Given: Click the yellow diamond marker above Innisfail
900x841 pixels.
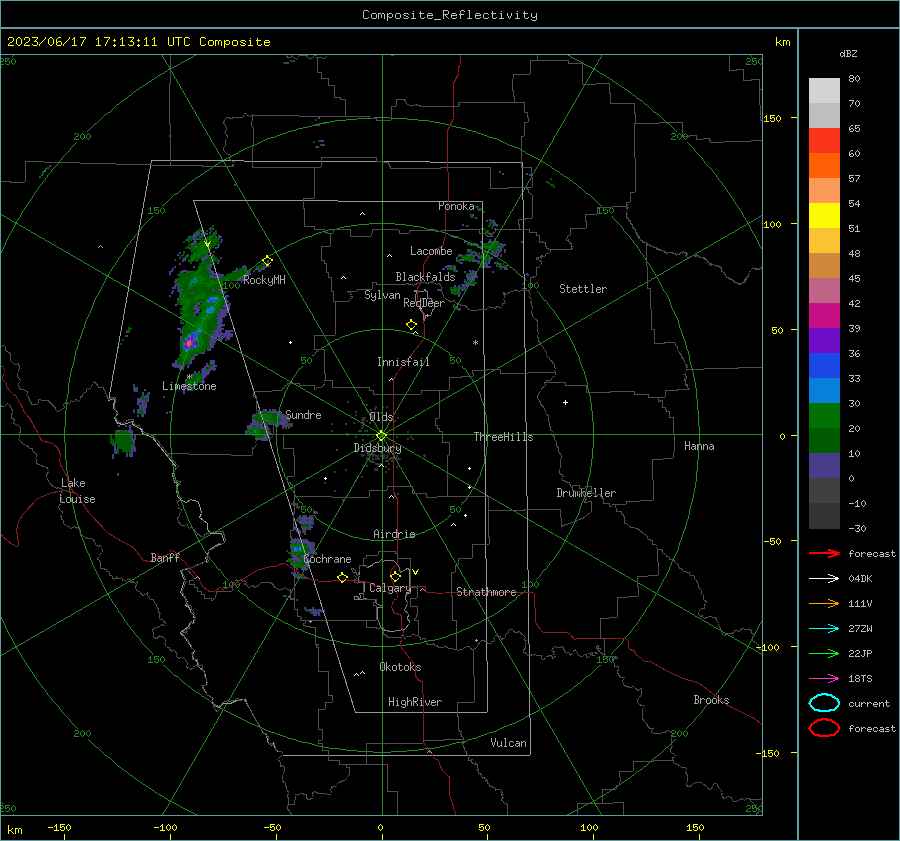Looking at the screenshot, I should 411,325.
